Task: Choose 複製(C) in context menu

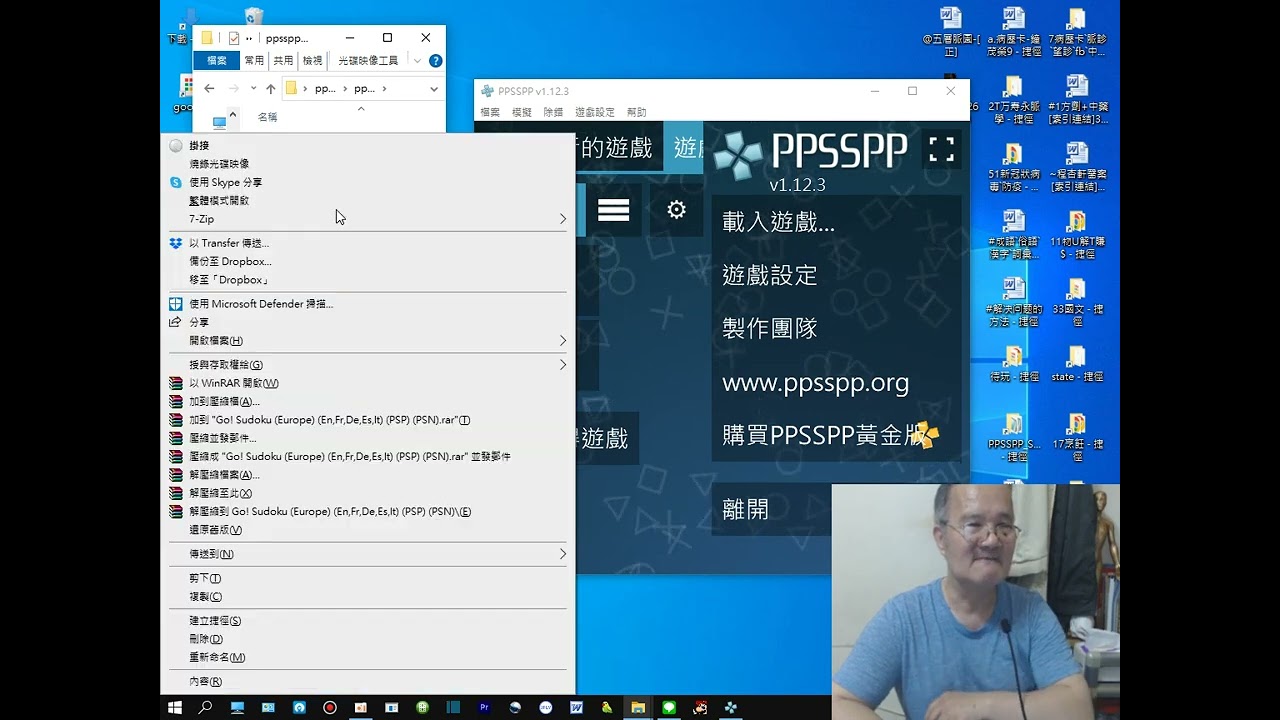Action: [x=367, y=597]
